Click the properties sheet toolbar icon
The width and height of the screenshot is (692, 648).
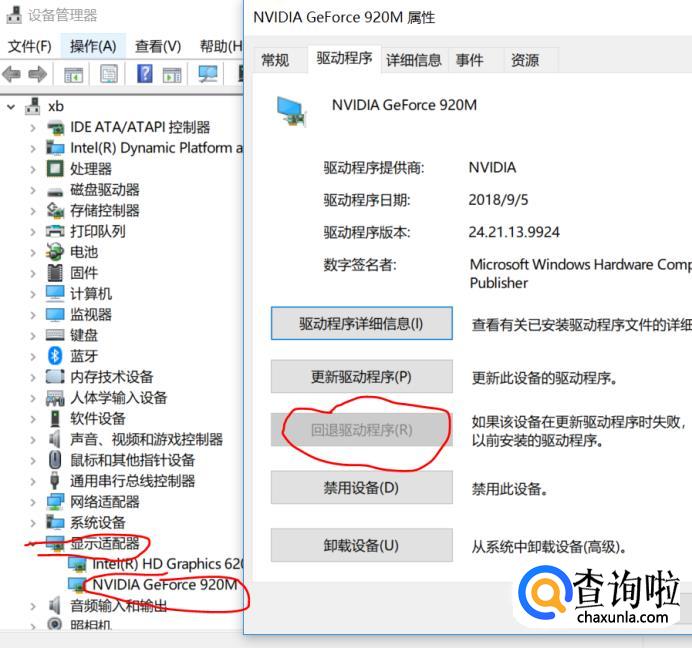tap(109, 74)
